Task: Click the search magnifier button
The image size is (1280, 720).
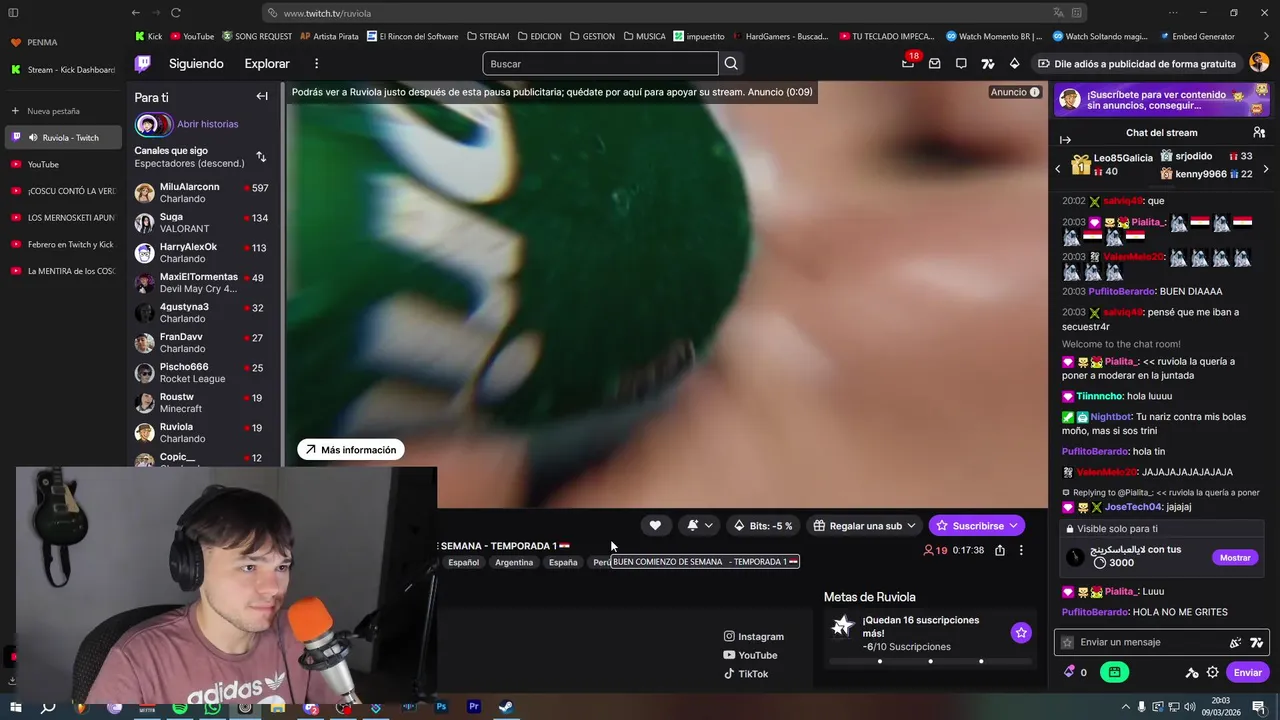Action: [x=731, y=63]
